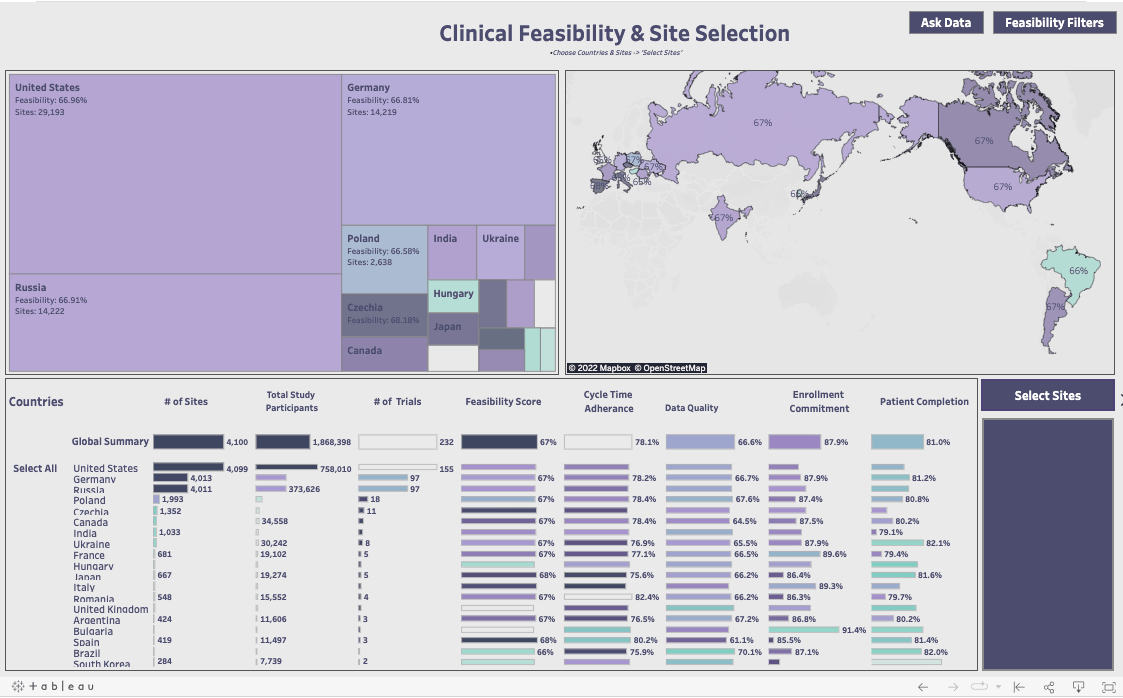Select United Kingdom in the country list
The width and height of the screenshot is (1123, 698).
pos(111,609)
